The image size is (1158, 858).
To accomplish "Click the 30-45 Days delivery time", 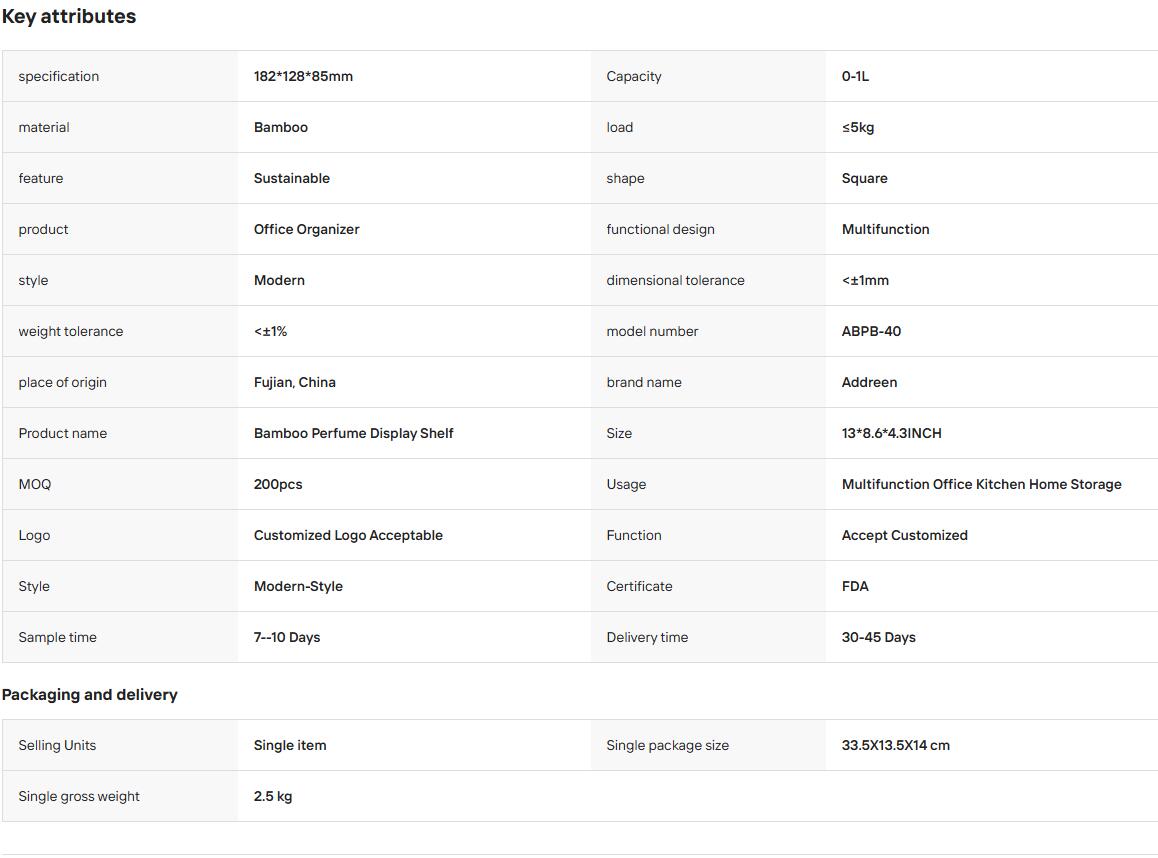I will pos(878,636).
